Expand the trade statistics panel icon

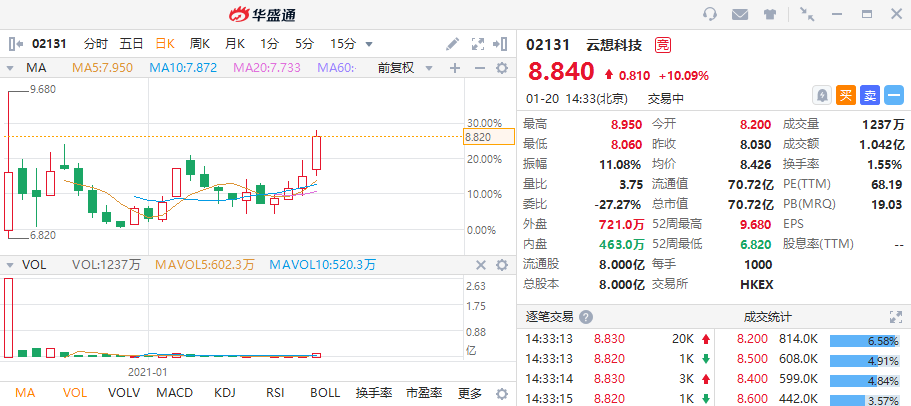pos(896,317)
